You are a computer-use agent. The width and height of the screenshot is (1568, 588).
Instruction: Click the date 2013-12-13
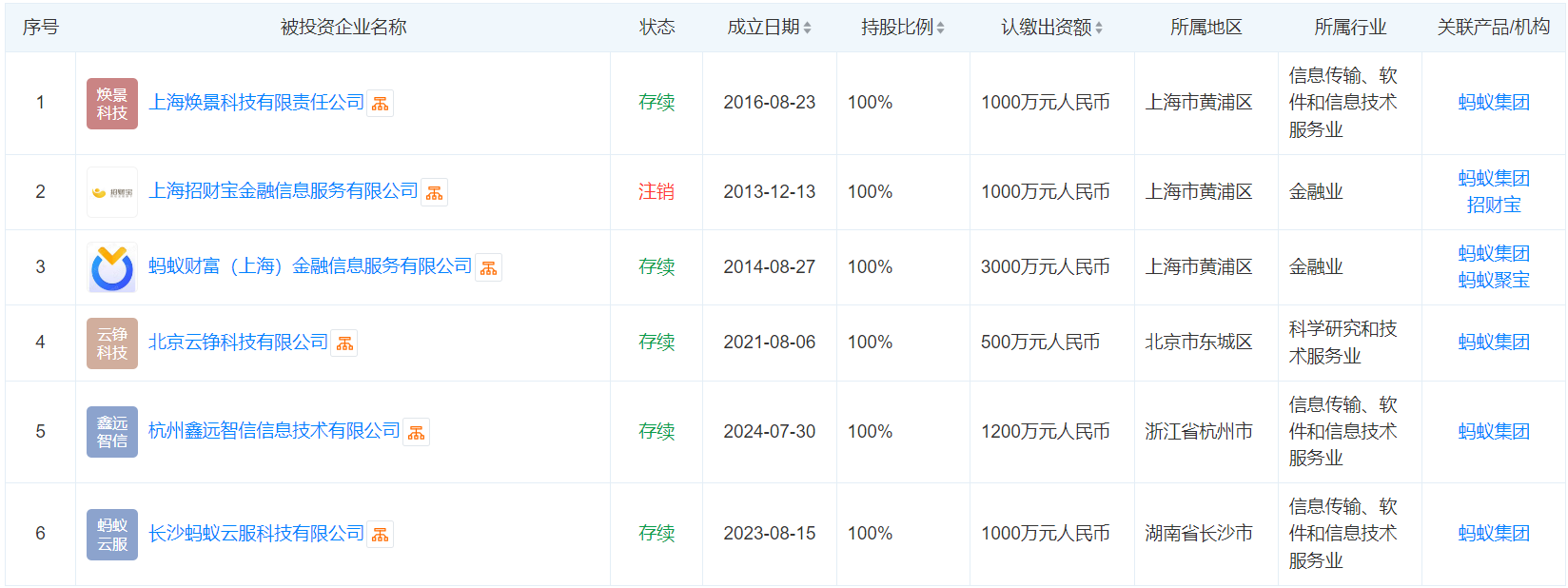point(770,192)
